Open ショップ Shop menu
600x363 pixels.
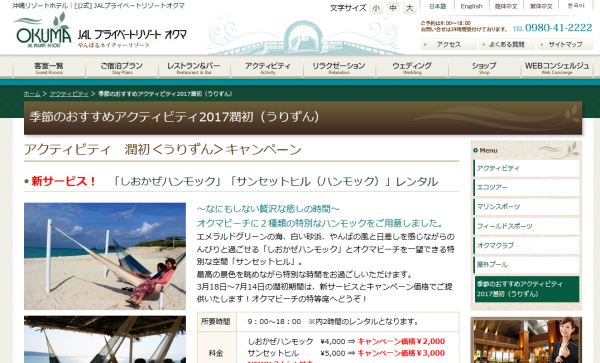tap(484, 68)
